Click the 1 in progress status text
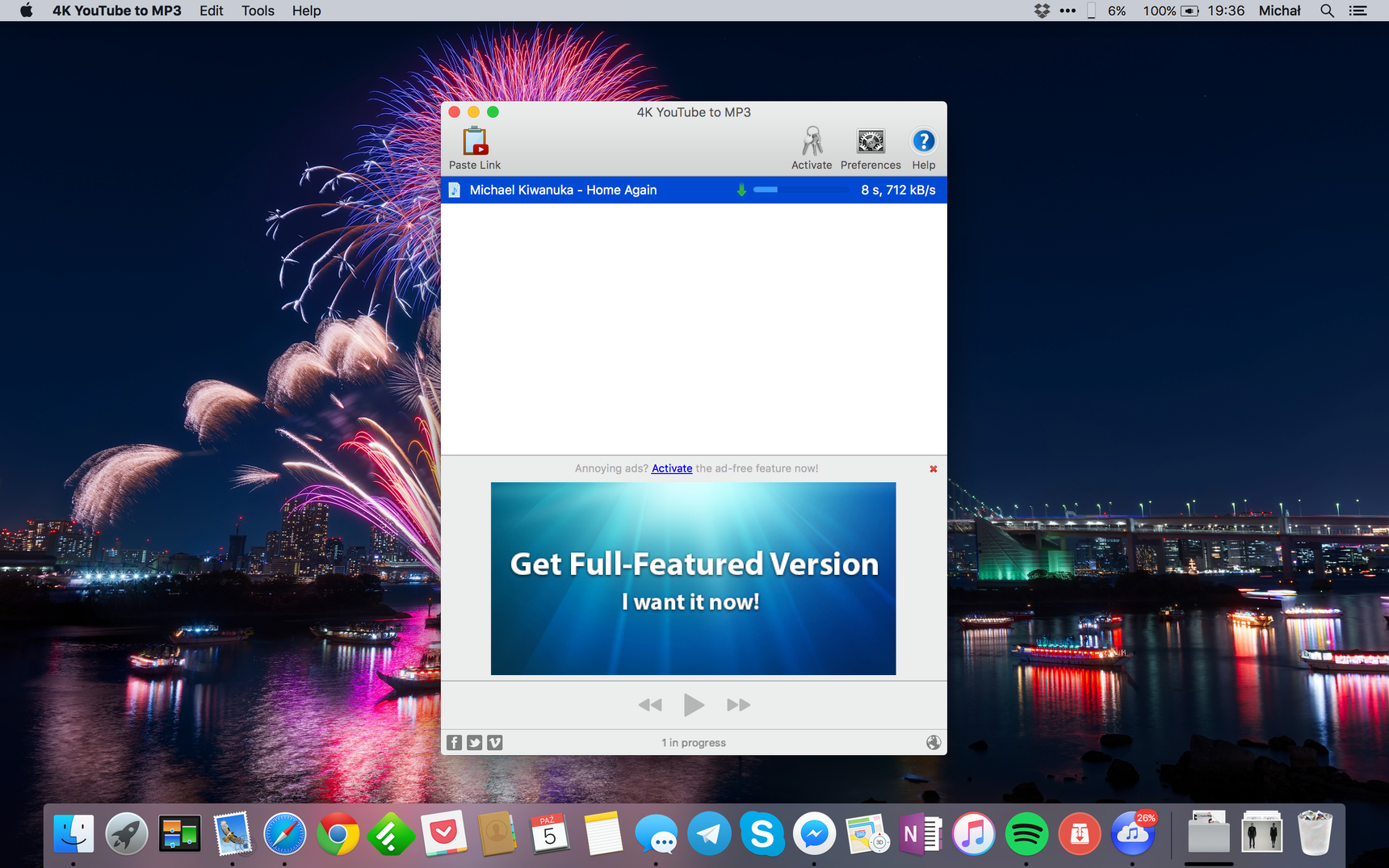Image resolution: width=1389 pixels, height=868 pixels. point(694,743)
